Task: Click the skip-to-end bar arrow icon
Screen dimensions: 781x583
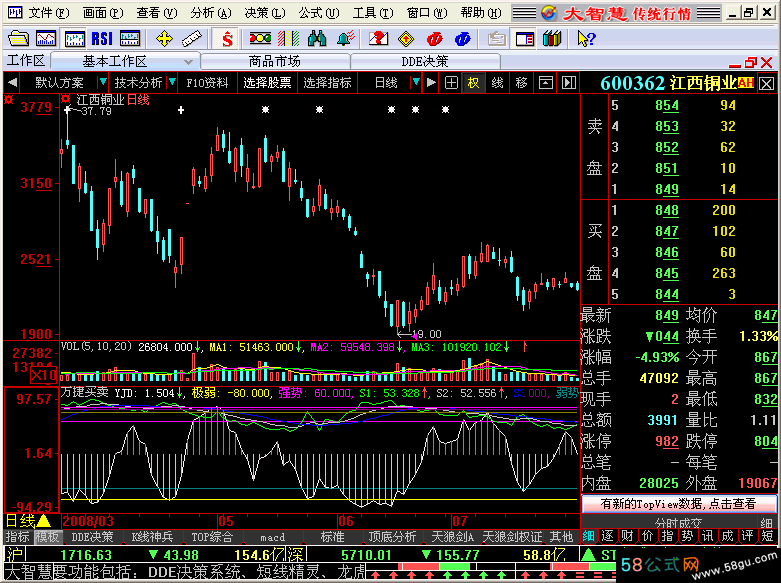Action: pos(569,83)
